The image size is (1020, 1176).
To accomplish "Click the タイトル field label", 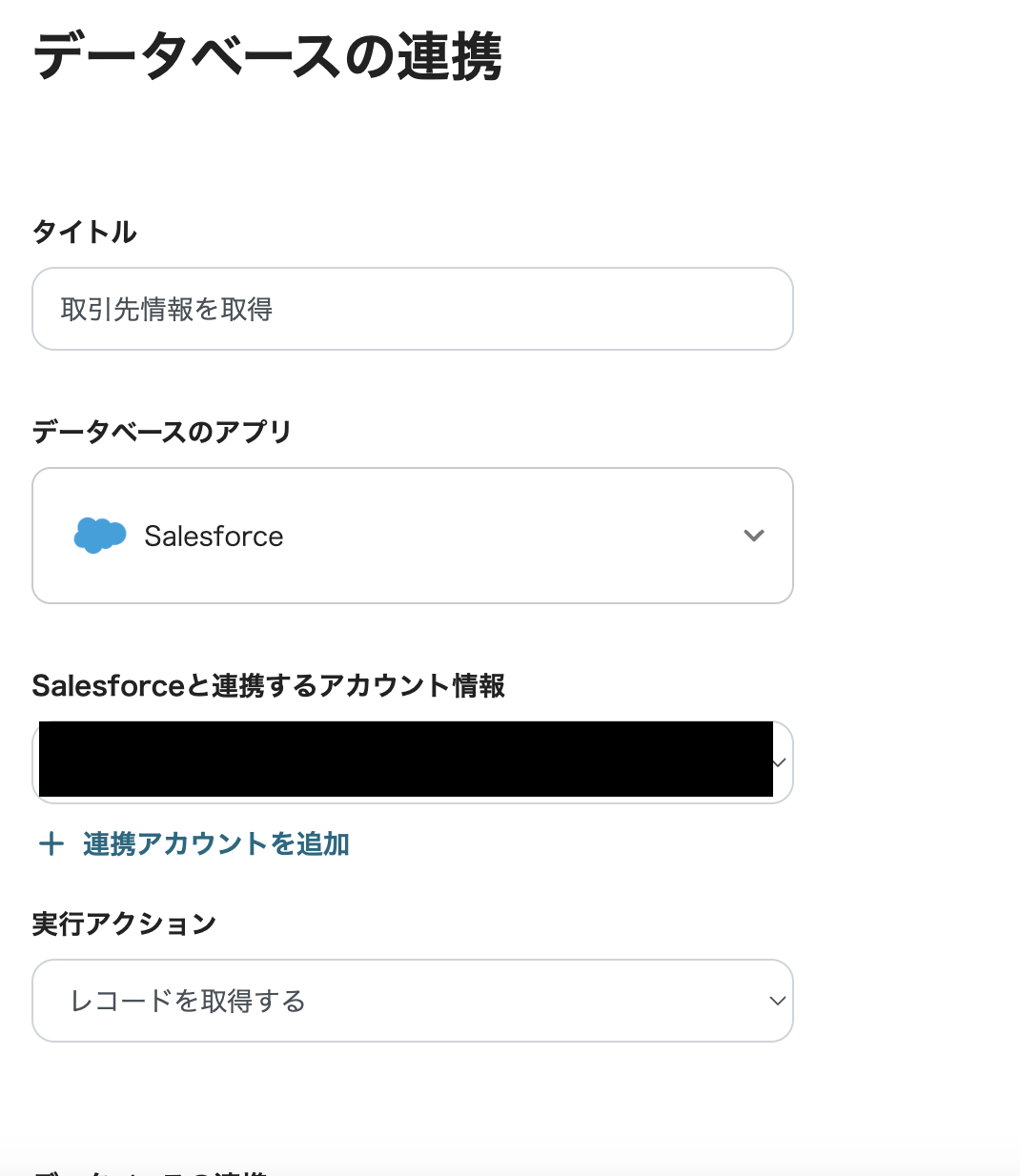I will tap(84, 232).
